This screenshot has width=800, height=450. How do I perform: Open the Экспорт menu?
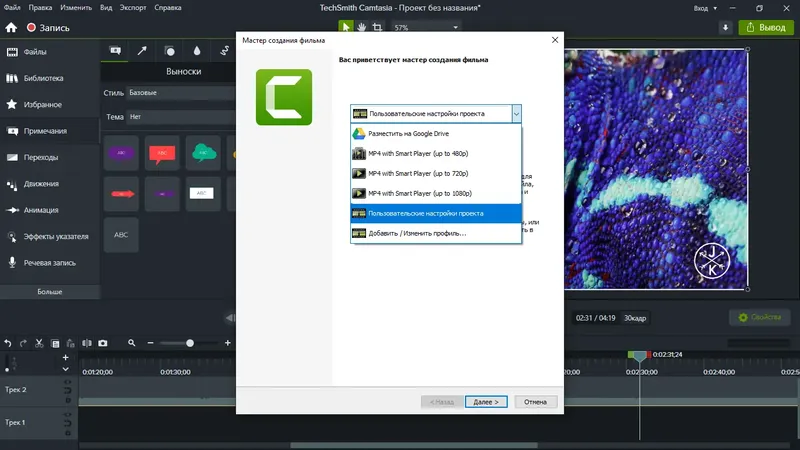[133, 8]
